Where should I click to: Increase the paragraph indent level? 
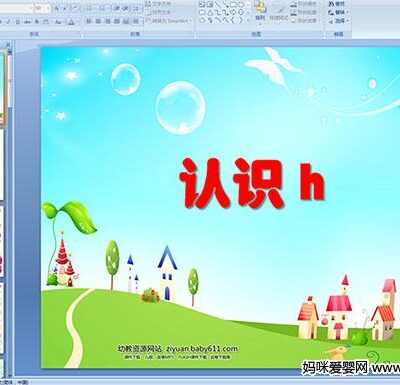[x=126, y=8]
